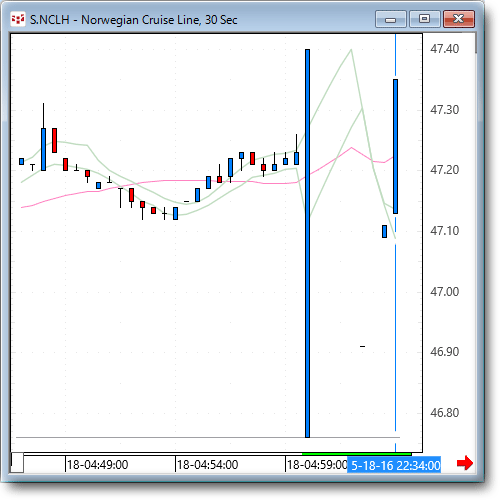The width and height of the screenshot is (502, 500).
Task: Click the 47.40 price label
Action: click(444, 49)
